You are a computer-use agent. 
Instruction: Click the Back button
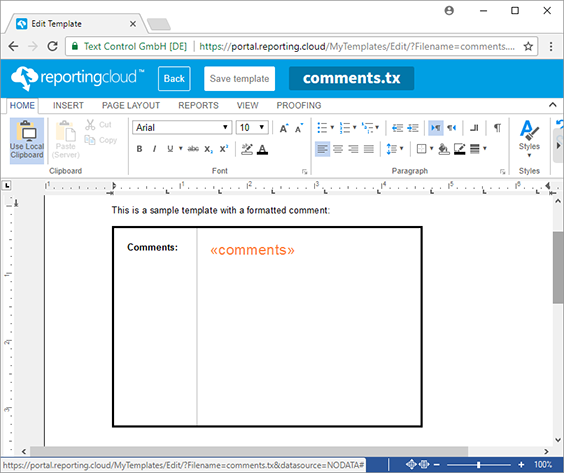174,78
